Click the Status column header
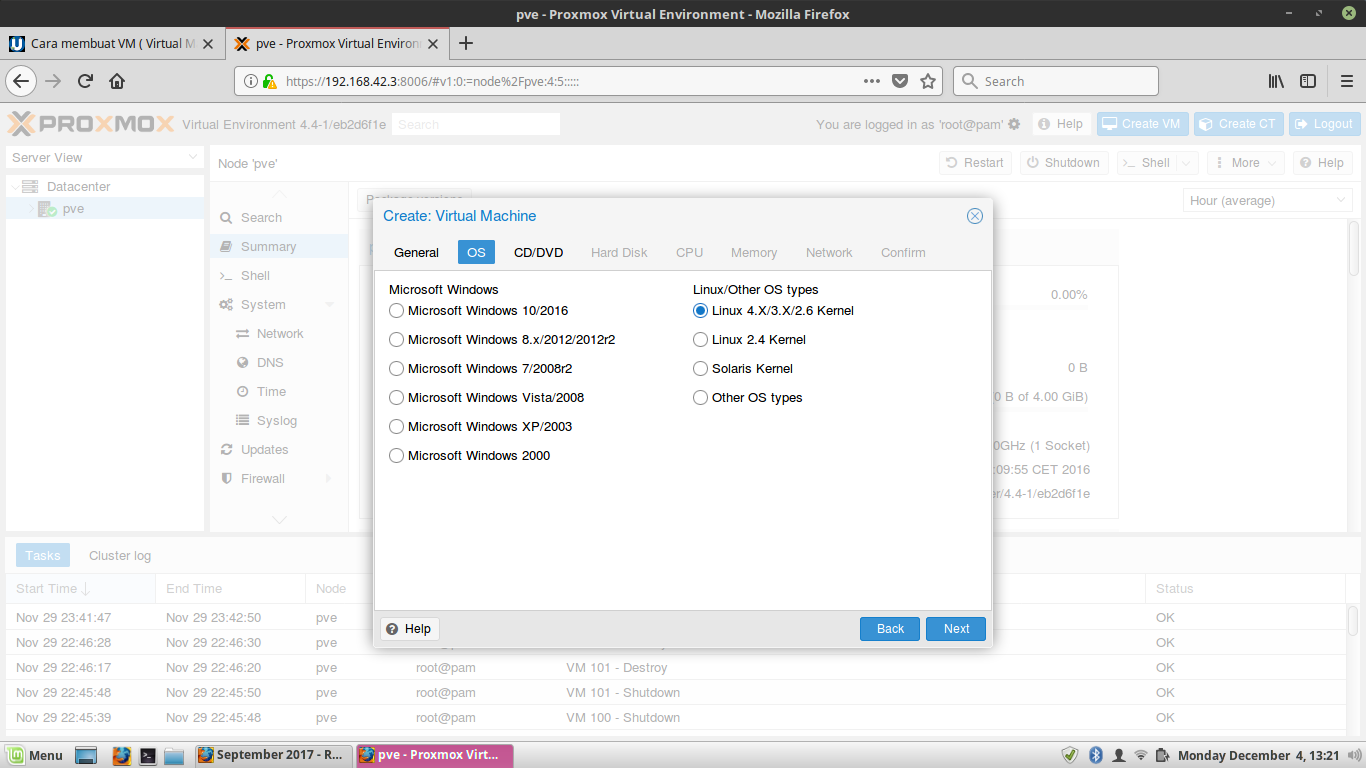This screenshot has height=768, width=1366. 1246,589
